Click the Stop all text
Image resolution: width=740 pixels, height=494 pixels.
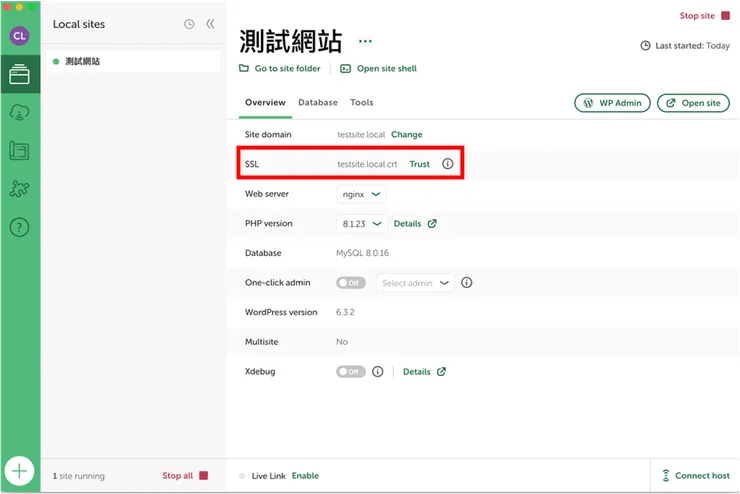[177, 476]
